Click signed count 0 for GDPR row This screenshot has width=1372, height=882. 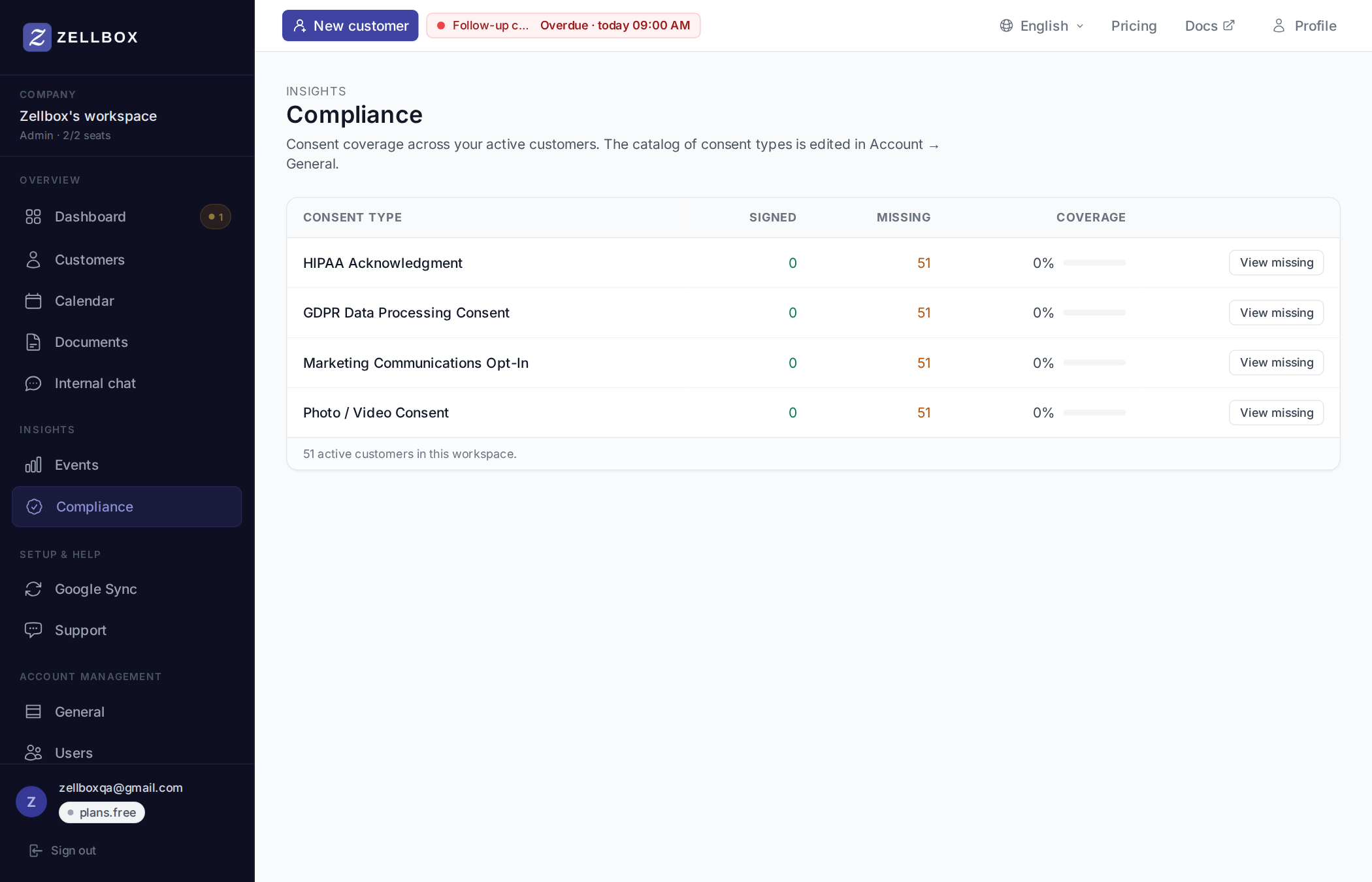click(792, 313)
